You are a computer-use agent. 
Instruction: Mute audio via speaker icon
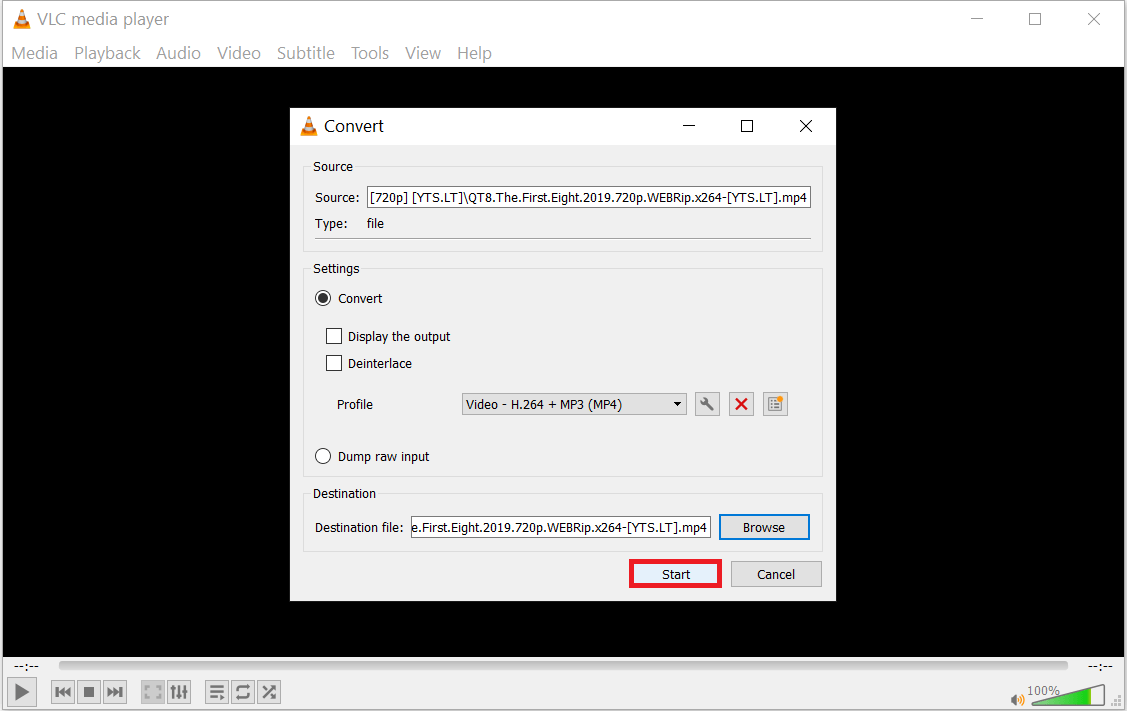tap(1017, 699)
